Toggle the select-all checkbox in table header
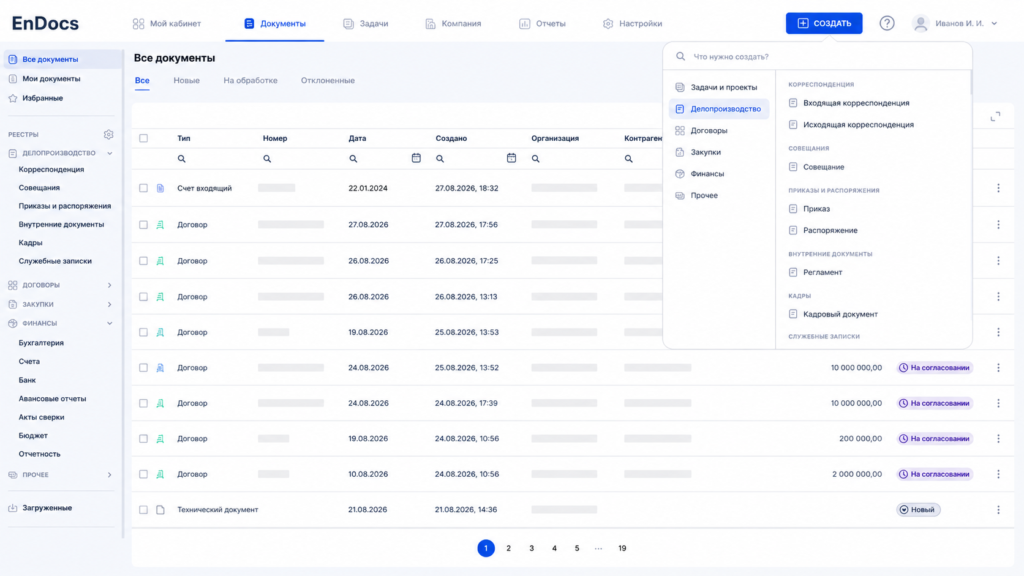1024x576 pixels. point(144,138)
